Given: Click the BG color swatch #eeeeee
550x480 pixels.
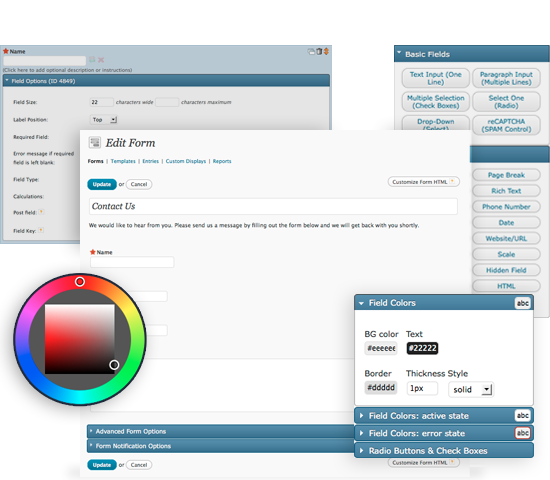Looking at the screenshot, I should coord(381,348).
